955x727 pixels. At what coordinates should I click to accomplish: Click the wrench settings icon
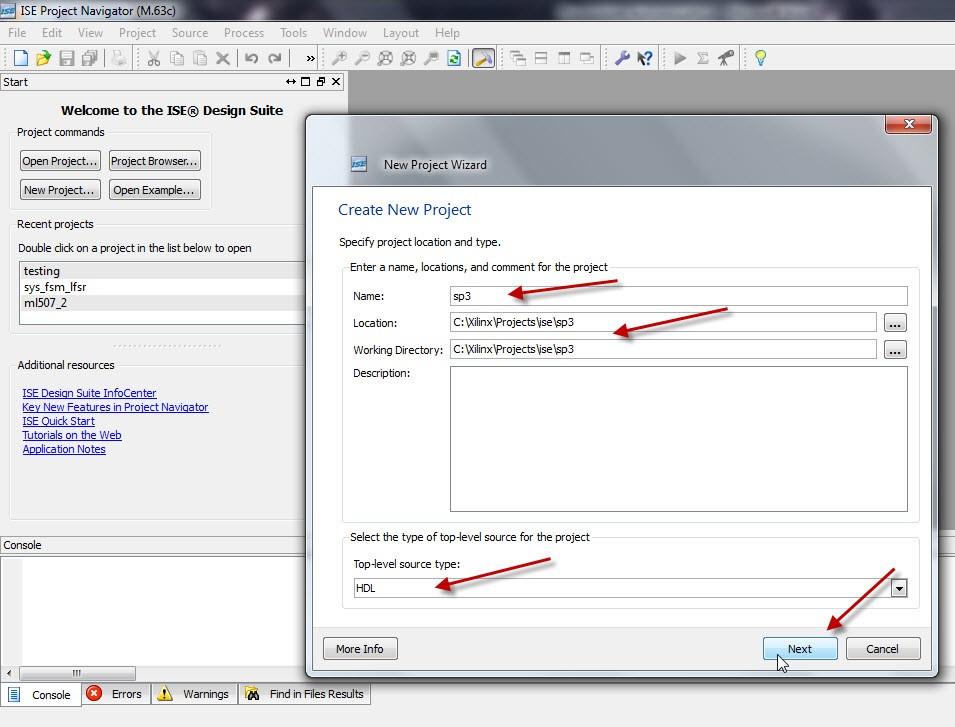(x=622, y=58)
